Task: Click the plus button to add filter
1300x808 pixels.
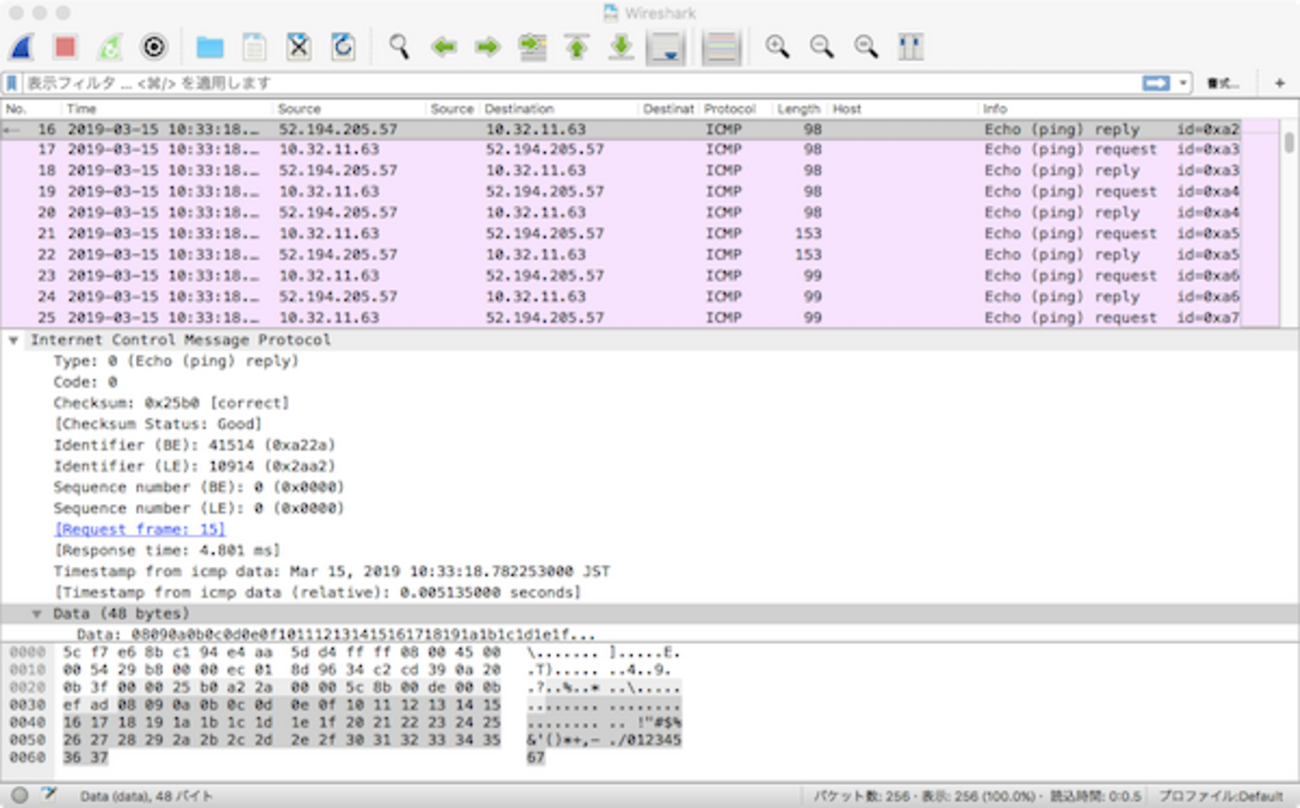Action: 1279,83
